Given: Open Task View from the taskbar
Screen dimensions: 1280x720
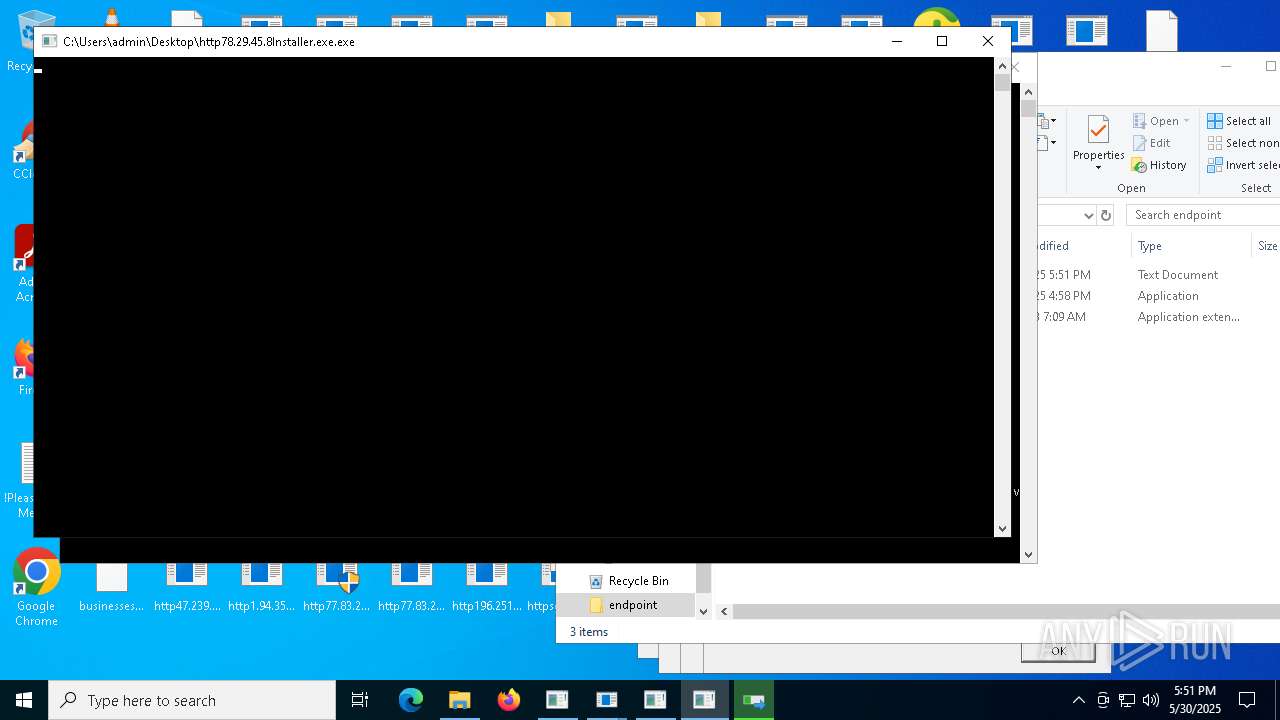Looking at the screenshot, I should 360,700.
